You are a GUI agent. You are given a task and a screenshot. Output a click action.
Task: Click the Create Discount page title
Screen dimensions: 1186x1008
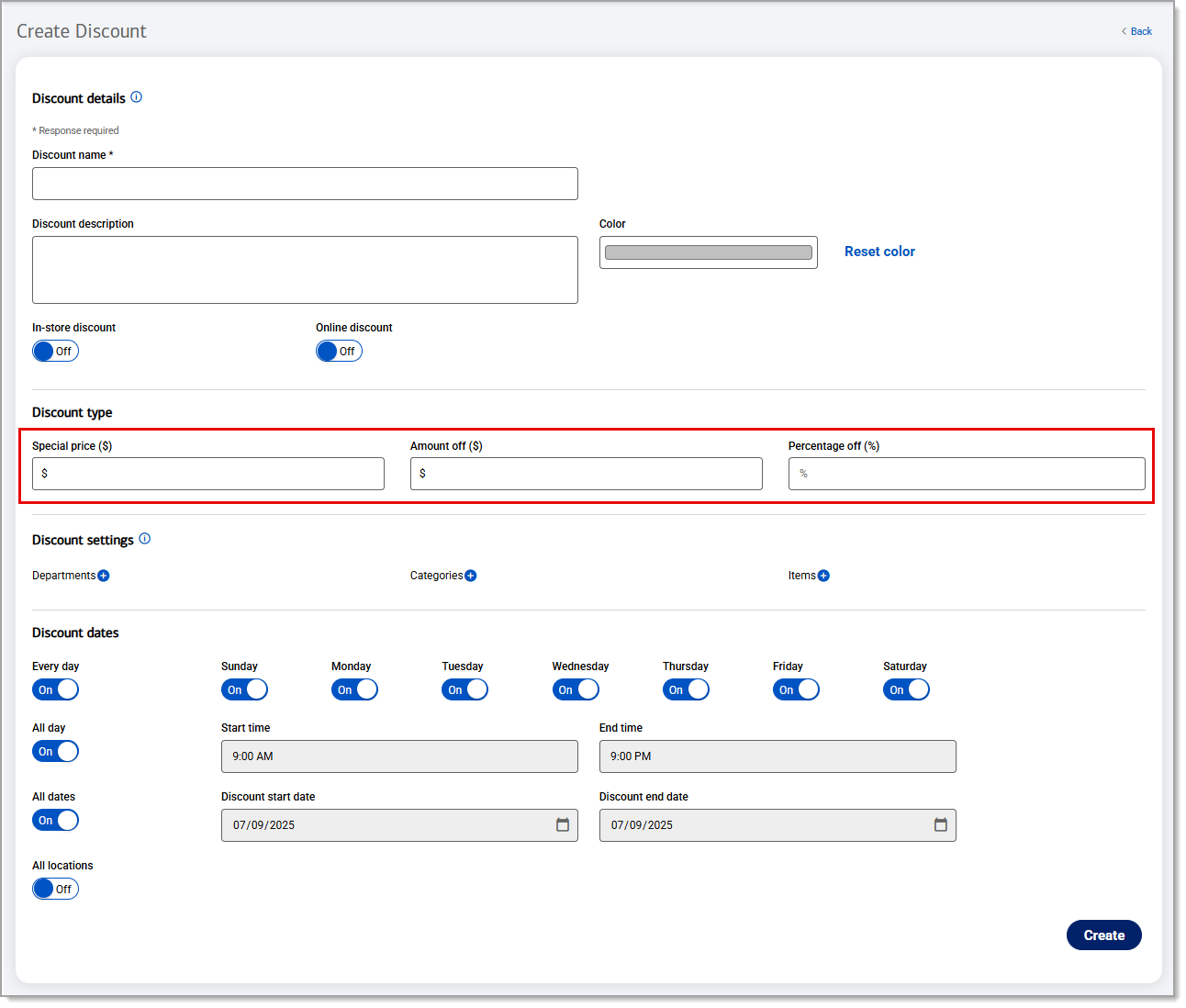tap(82, 31)
